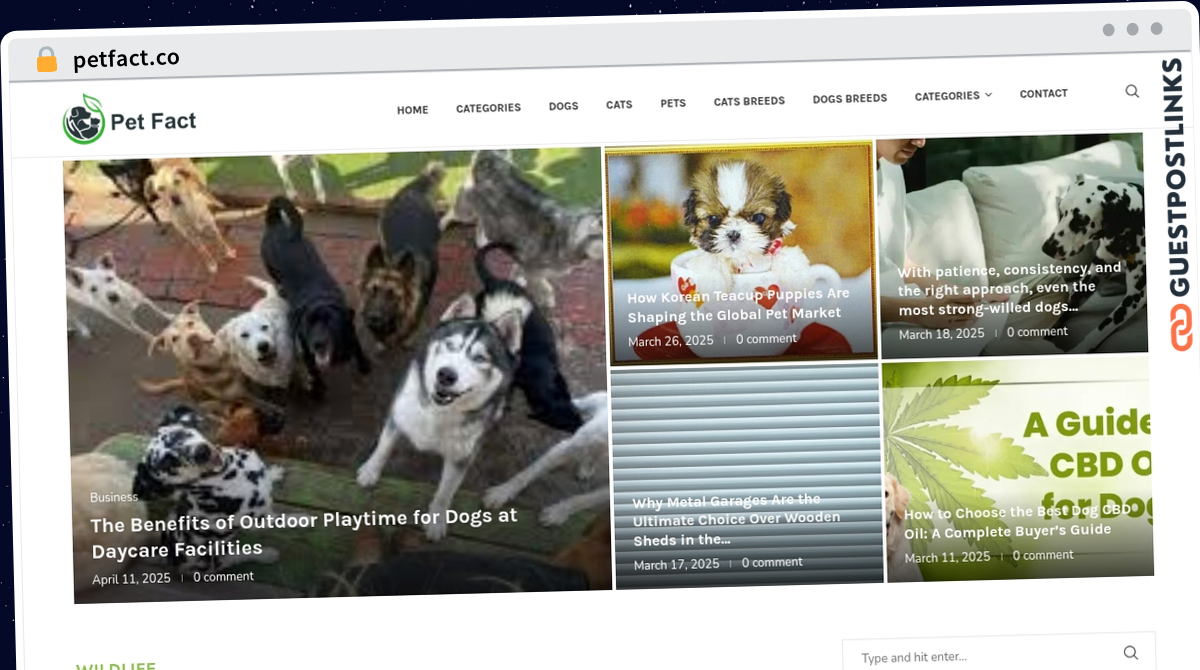This screenshot has width=1200, height=670.
Task: Click the March 11, 2025 date
Action: click(947, 557)
